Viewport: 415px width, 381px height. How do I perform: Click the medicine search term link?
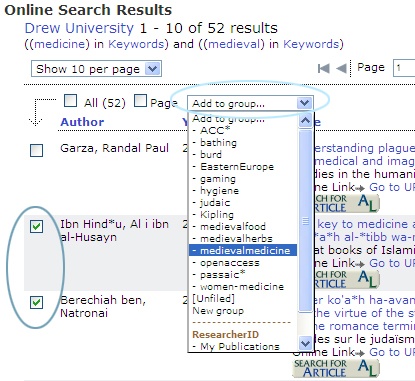coord(60,44)
